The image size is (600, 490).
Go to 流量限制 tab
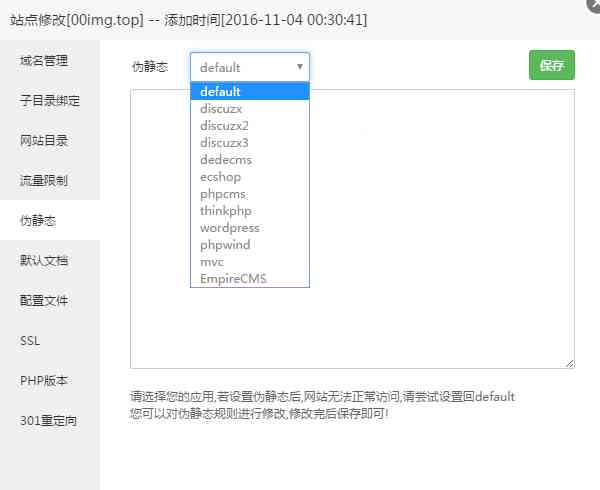pyautogui.click(x=50, y=180)
